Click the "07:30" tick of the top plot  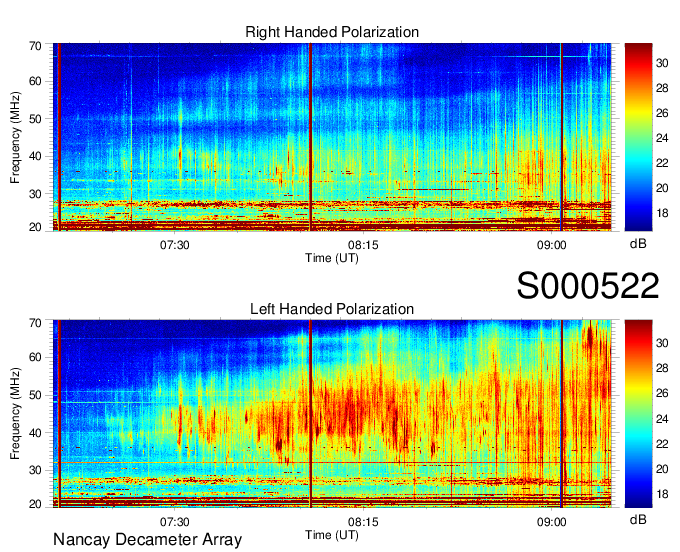click(174, 245)
